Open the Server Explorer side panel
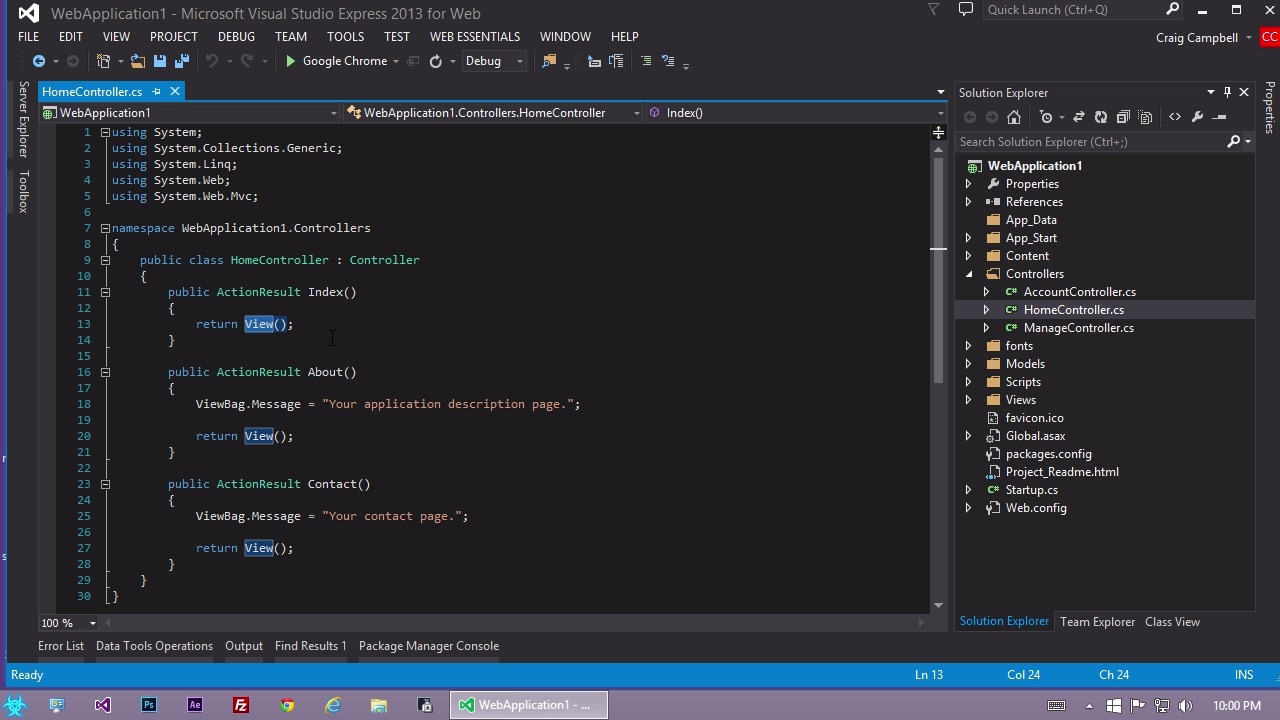Screen dimensions: 1280x720 pos(23,119)
